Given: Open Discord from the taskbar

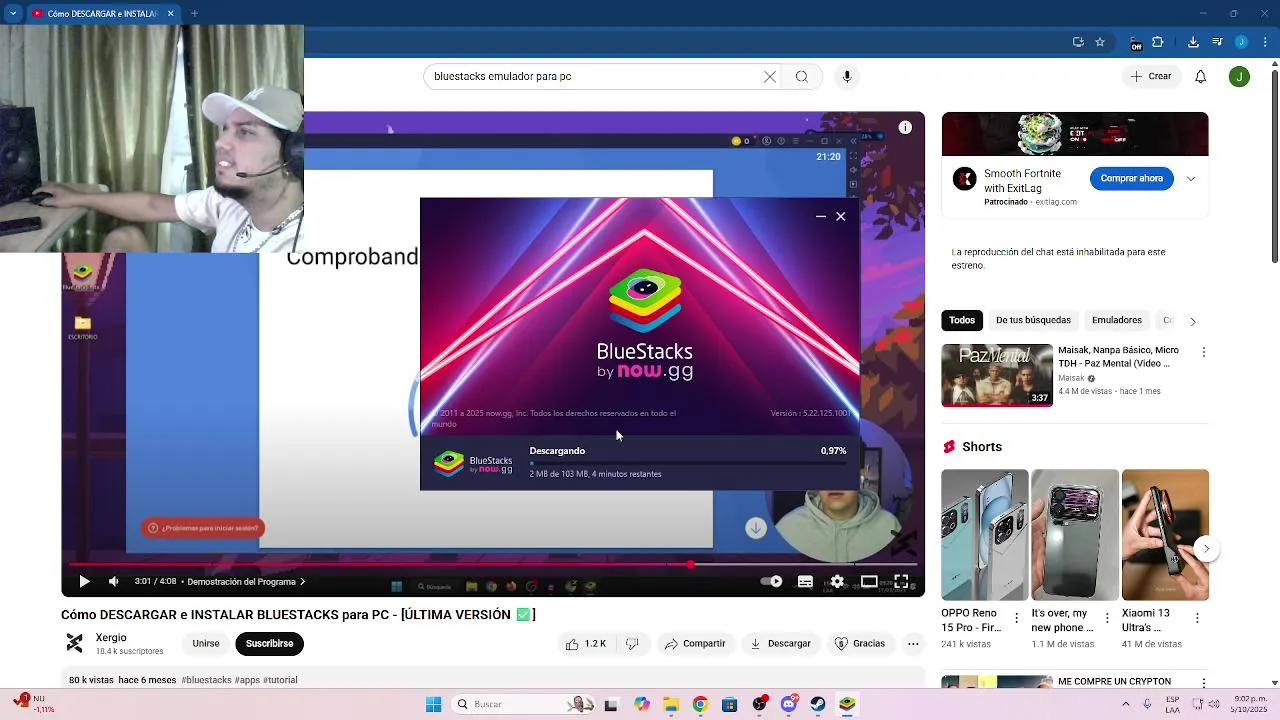Looking at the screenshot, I should point(789,704).
